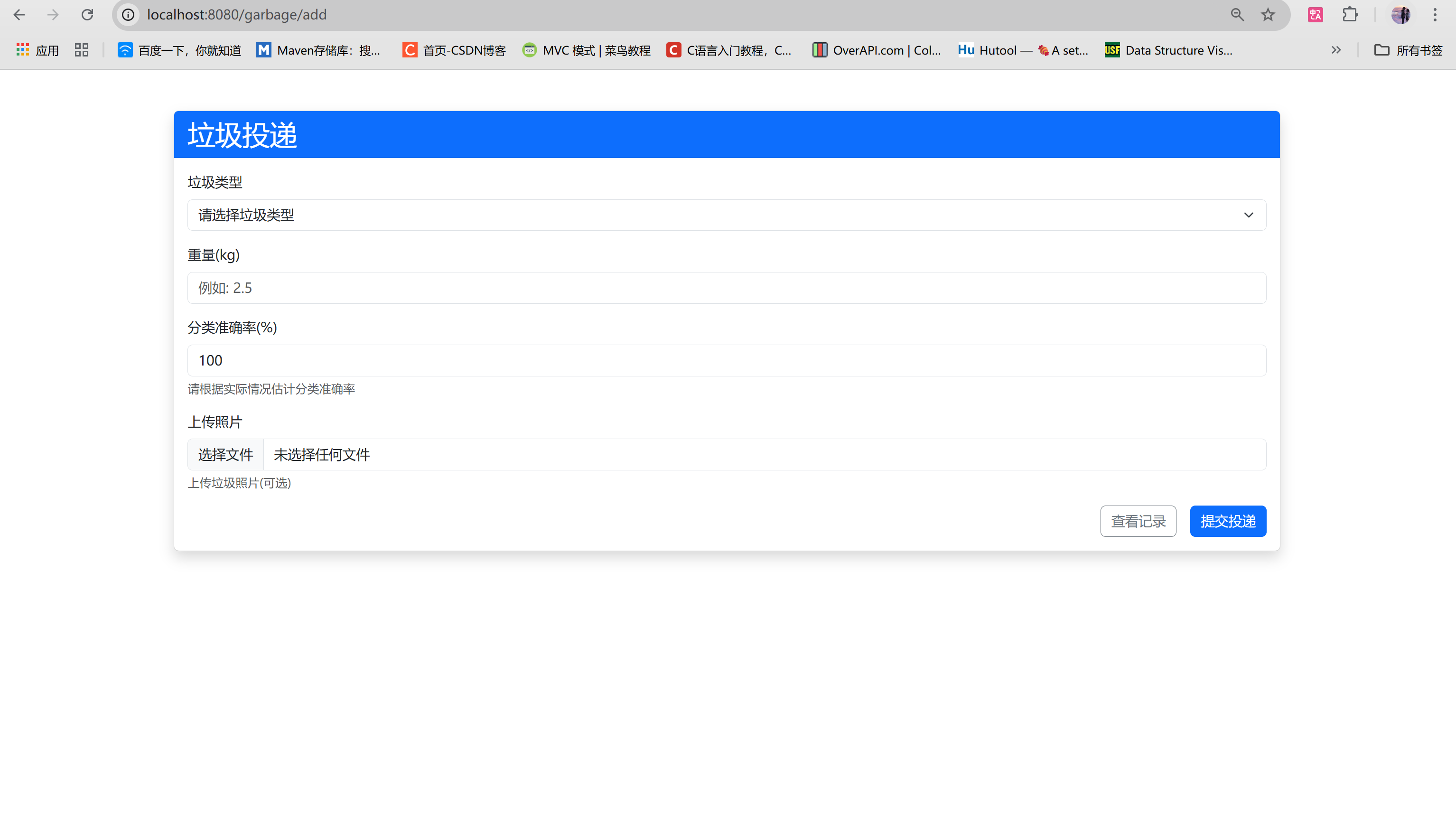Screen dimensions: 1456x816
Task: Click the tab groups grid icon
Action: 82,50
